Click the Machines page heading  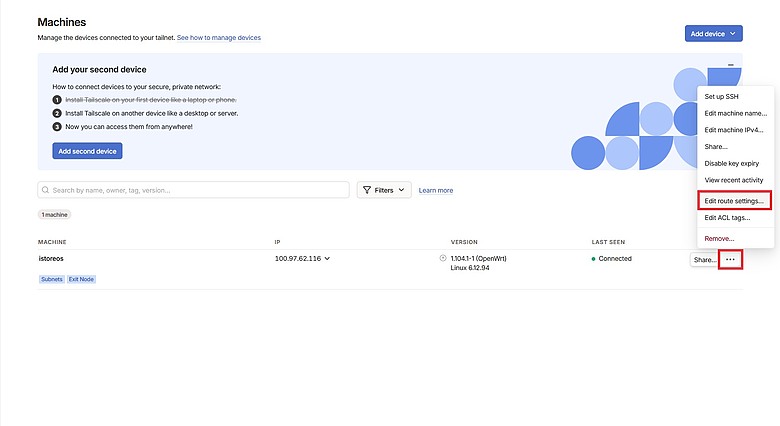pos(62,22)
